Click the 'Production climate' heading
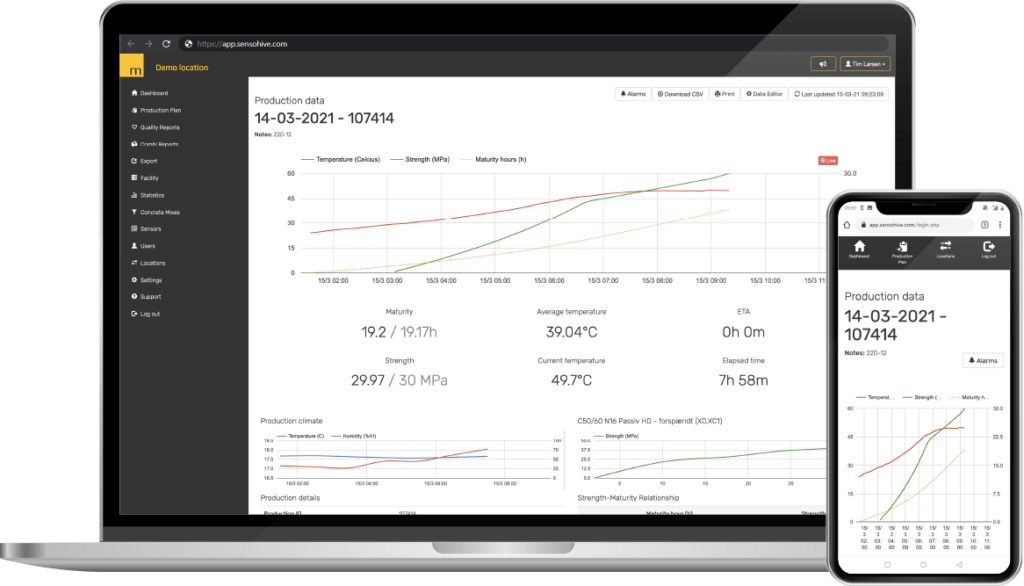The height and width of the screenshot is (586, 1024). tap(291, 421)
